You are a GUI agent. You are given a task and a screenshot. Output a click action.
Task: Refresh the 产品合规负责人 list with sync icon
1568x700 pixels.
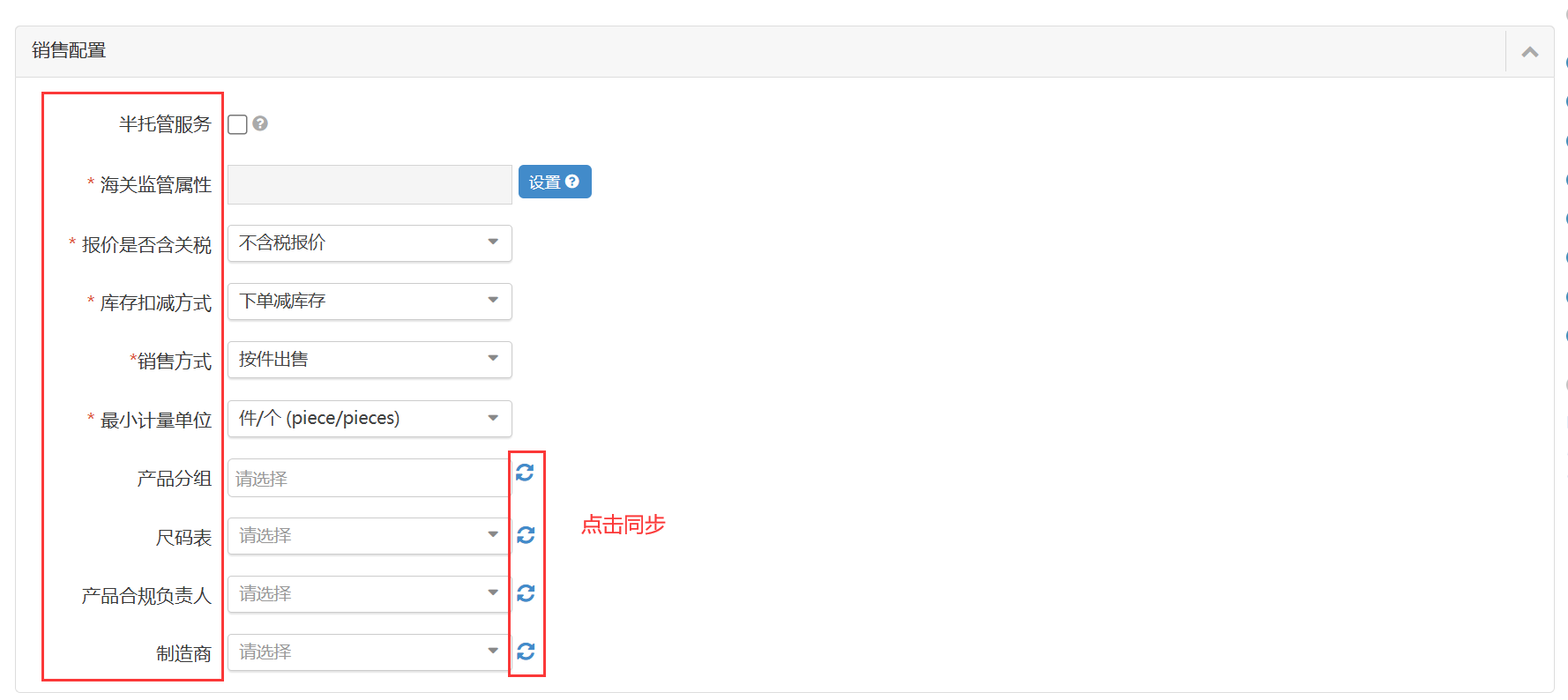coord(526,593)
